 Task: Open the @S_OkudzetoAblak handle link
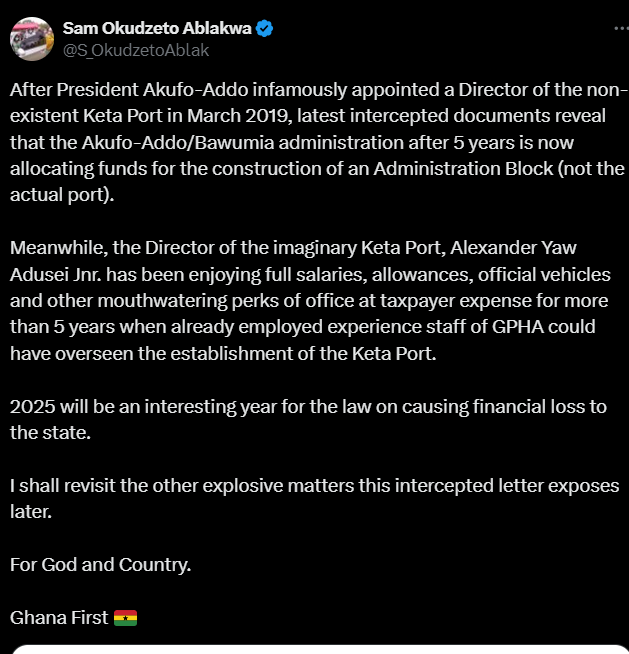[136, 49]
